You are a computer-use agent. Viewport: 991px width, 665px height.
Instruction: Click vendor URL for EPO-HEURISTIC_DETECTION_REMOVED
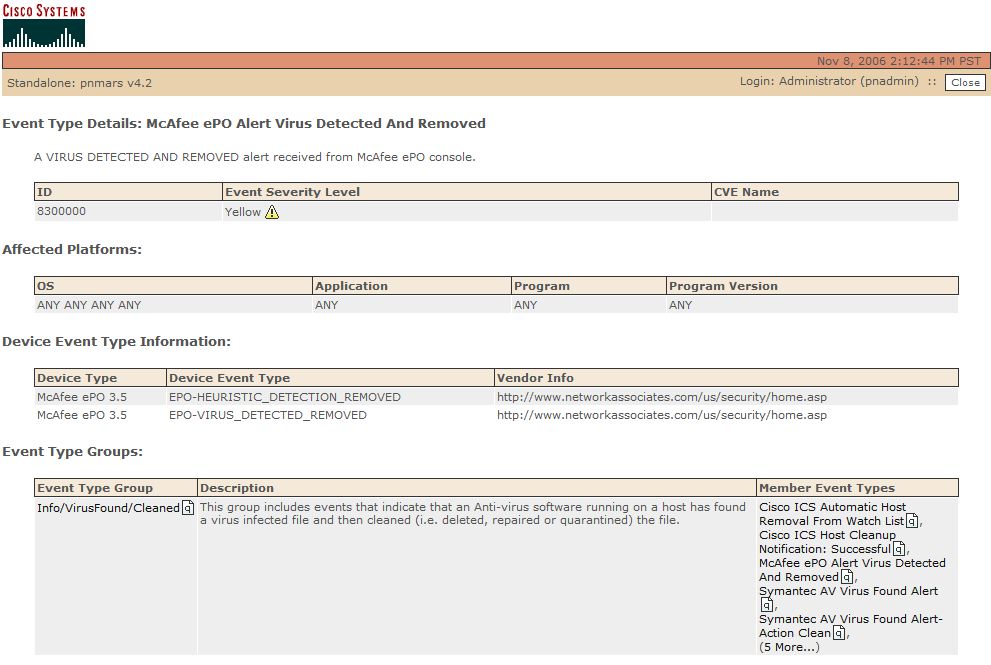click(662, 397)
